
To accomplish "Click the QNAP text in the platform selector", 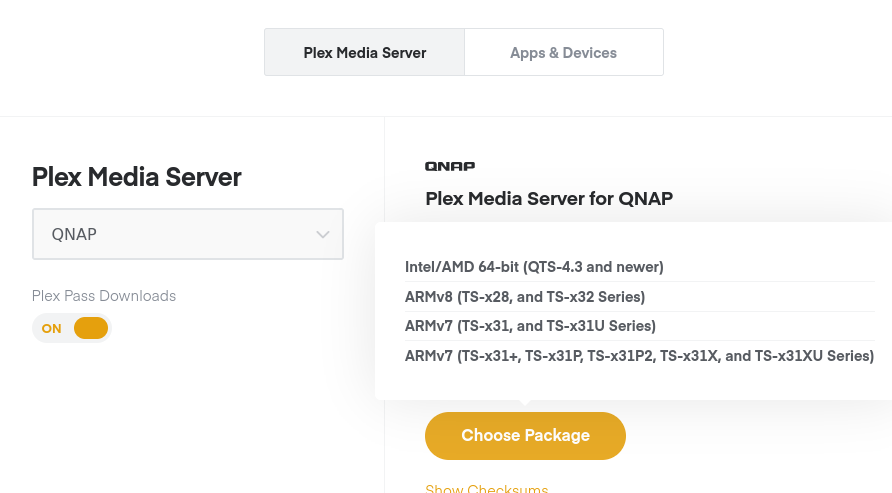I will tap(74, 235).
